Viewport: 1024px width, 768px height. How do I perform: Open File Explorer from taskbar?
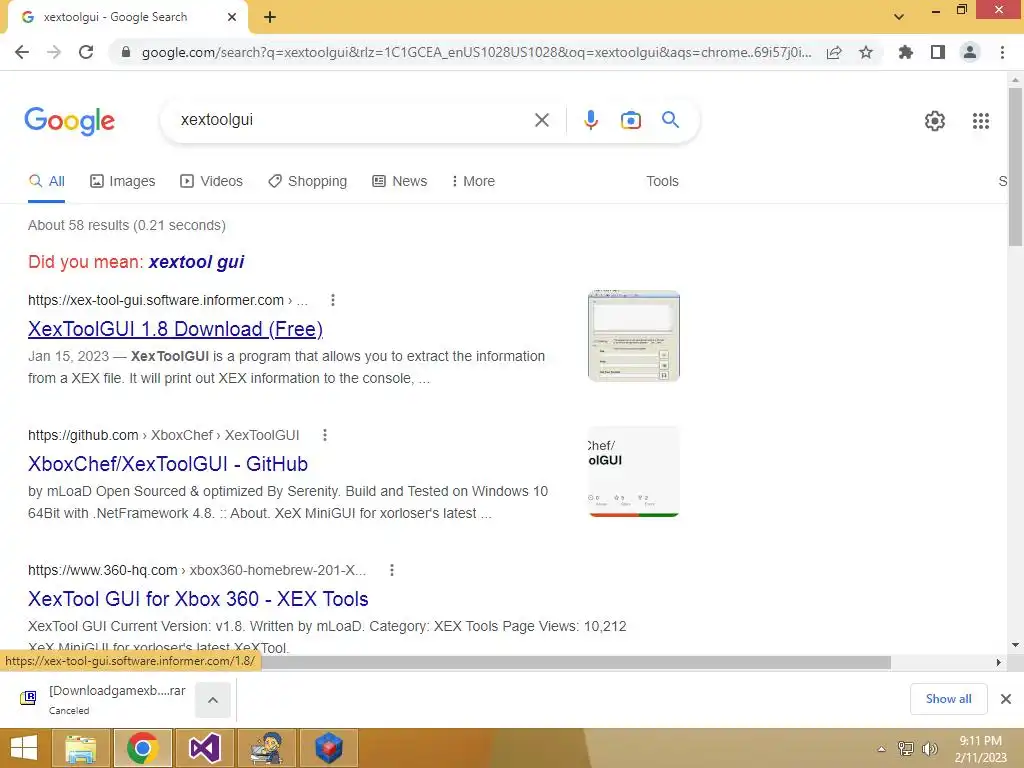point(81,749)
